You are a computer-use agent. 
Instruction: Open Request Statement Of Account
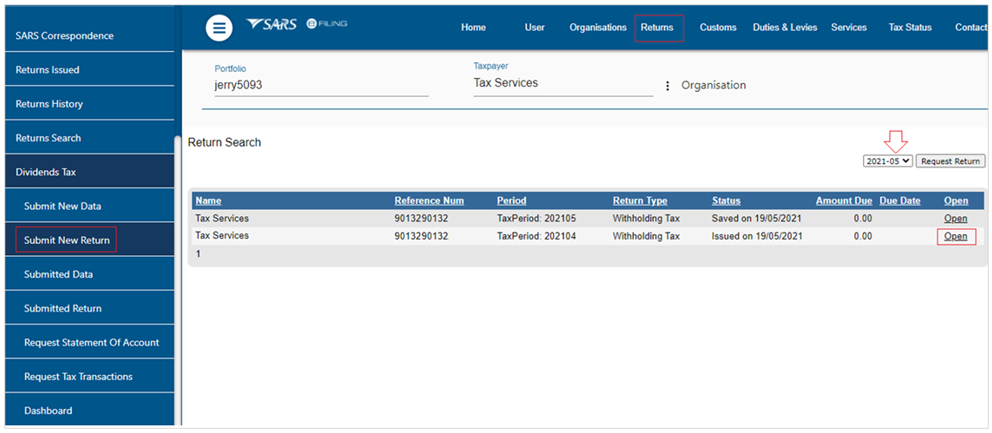click(x=90, y=342)
